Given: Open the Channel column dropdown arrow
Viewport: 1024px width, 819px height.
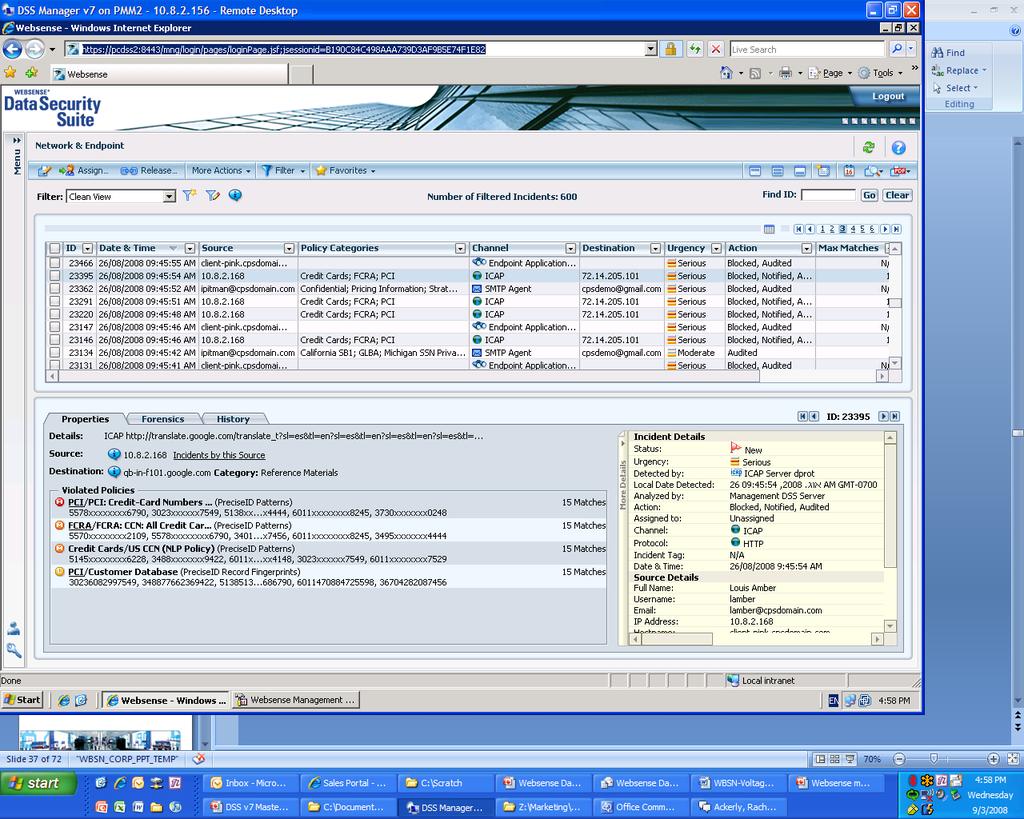Looking at the screenshot, I should (570, 249).
